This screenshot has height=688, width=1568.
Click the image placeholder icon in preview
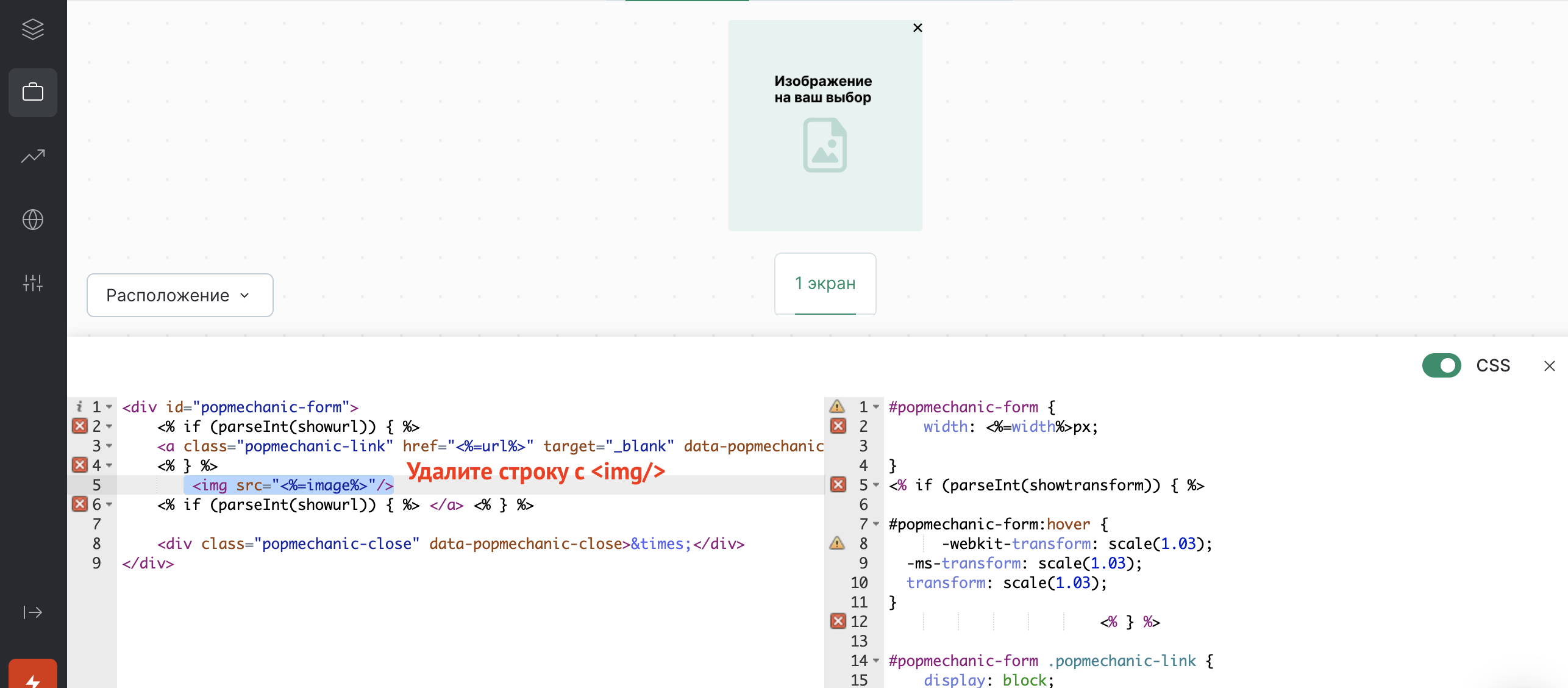coord(825,145)
